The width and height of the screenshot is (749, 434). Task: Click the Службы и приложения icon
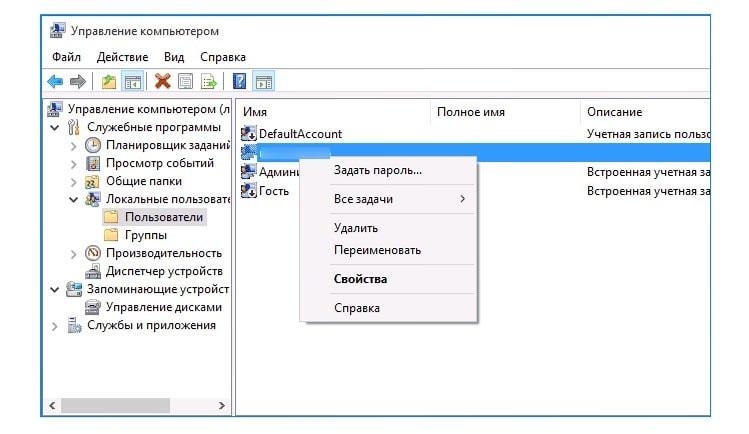pyautogui.click(x=74, y=325)
